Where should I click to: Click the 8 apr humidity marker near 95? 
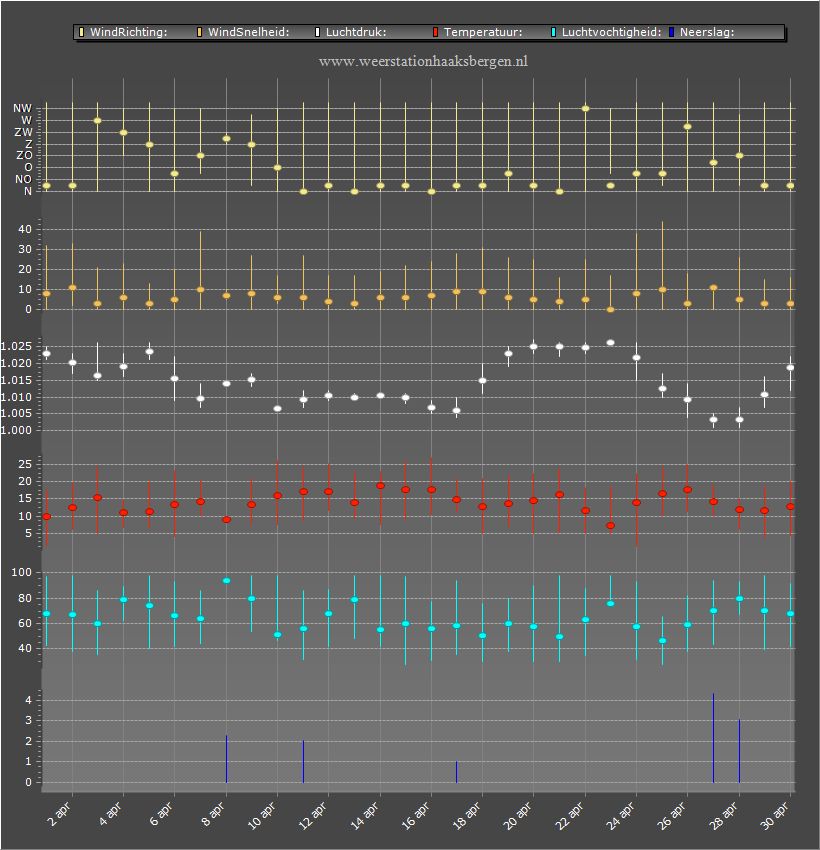coord(227,581)
